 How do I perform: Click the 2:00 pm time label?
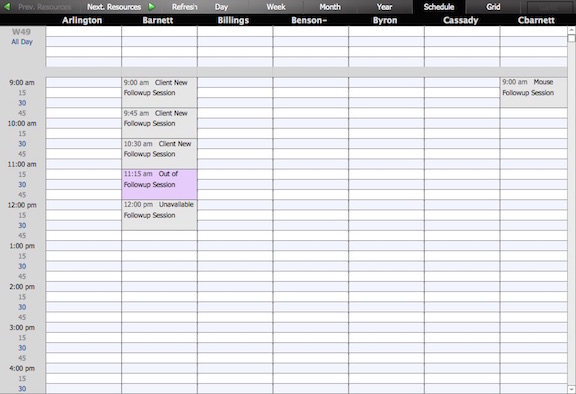[x=22, y=286]
